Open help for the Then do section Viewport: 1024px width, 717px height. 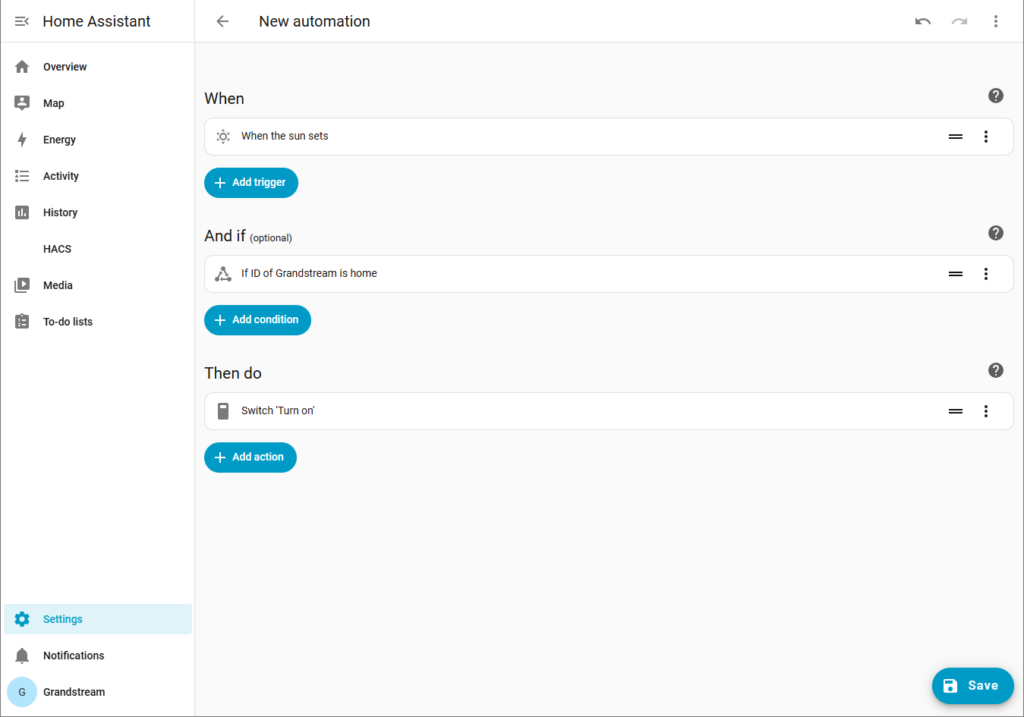tap(996, 370)
